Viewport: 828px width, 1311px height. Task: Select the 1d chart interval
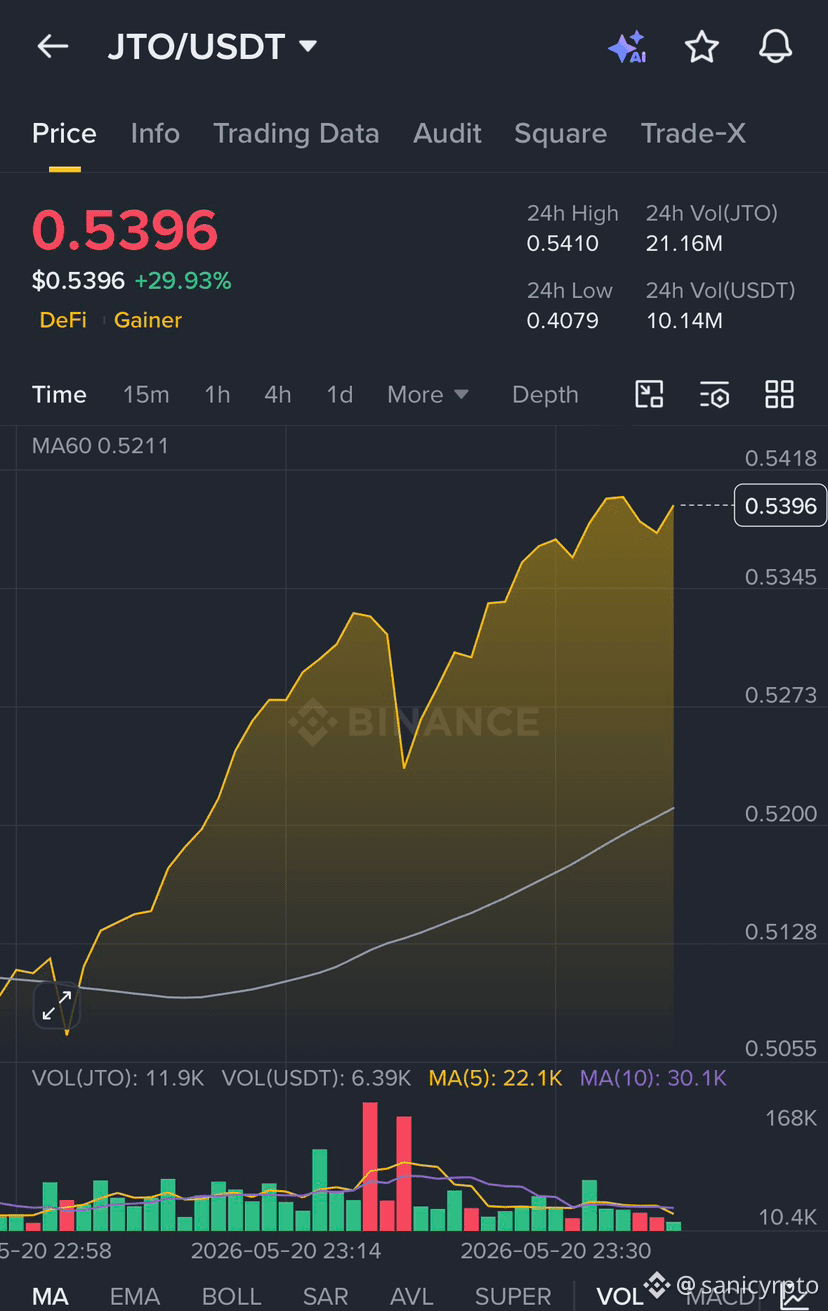point(340,395)
